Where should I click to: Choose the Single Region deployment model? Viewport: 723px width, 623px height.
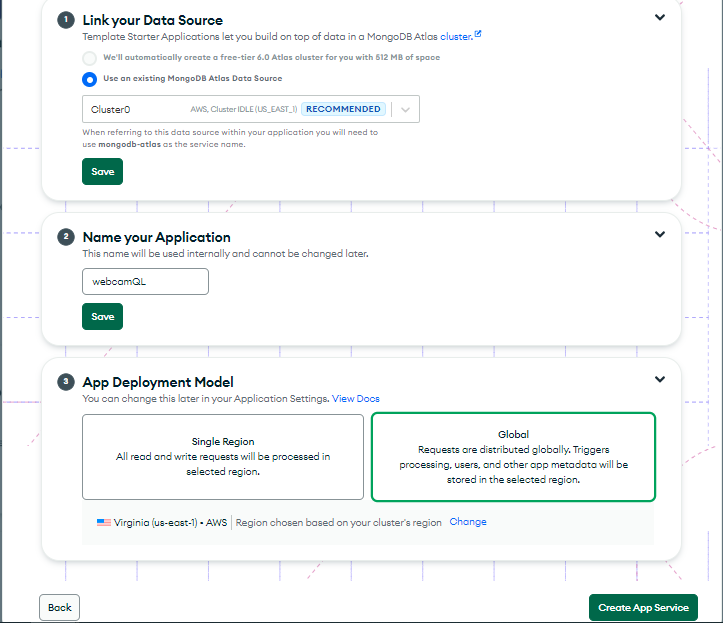223,457
